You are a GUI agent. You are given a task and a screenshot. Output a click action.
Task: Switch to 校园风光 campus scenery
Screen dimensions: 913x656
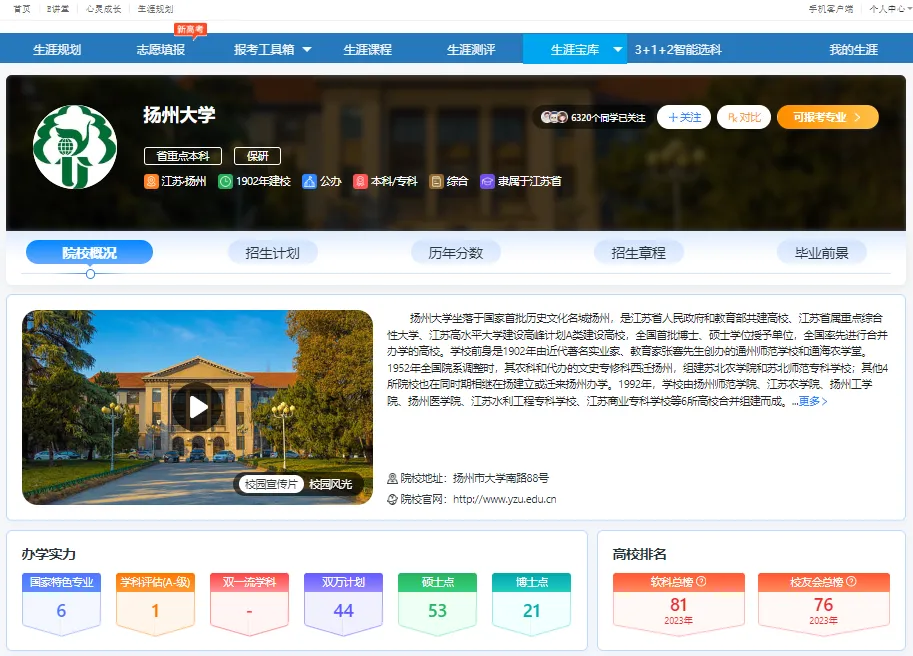point(331,484)
